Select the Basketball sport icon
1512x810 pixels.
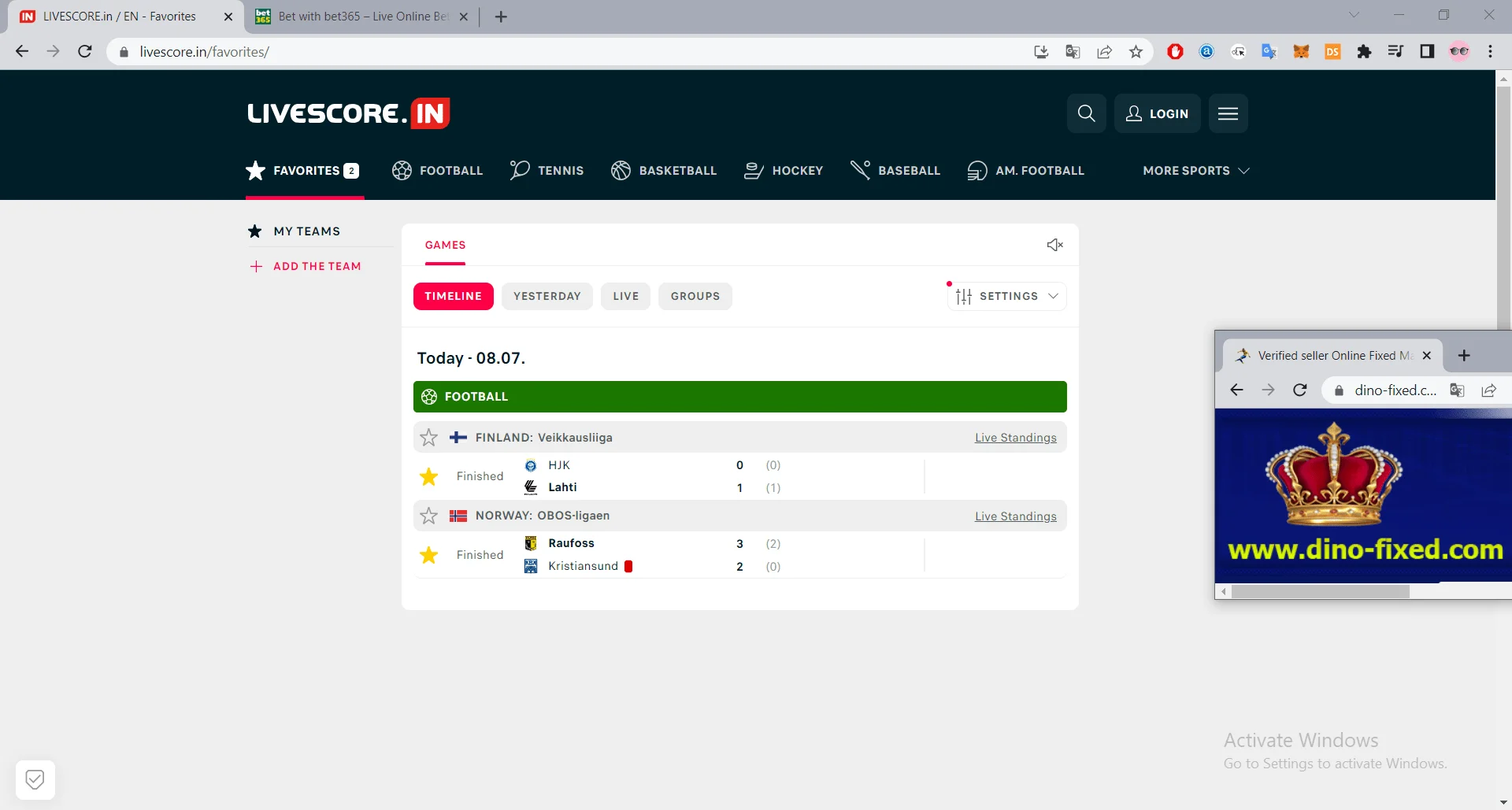click(x=621, y=170)
